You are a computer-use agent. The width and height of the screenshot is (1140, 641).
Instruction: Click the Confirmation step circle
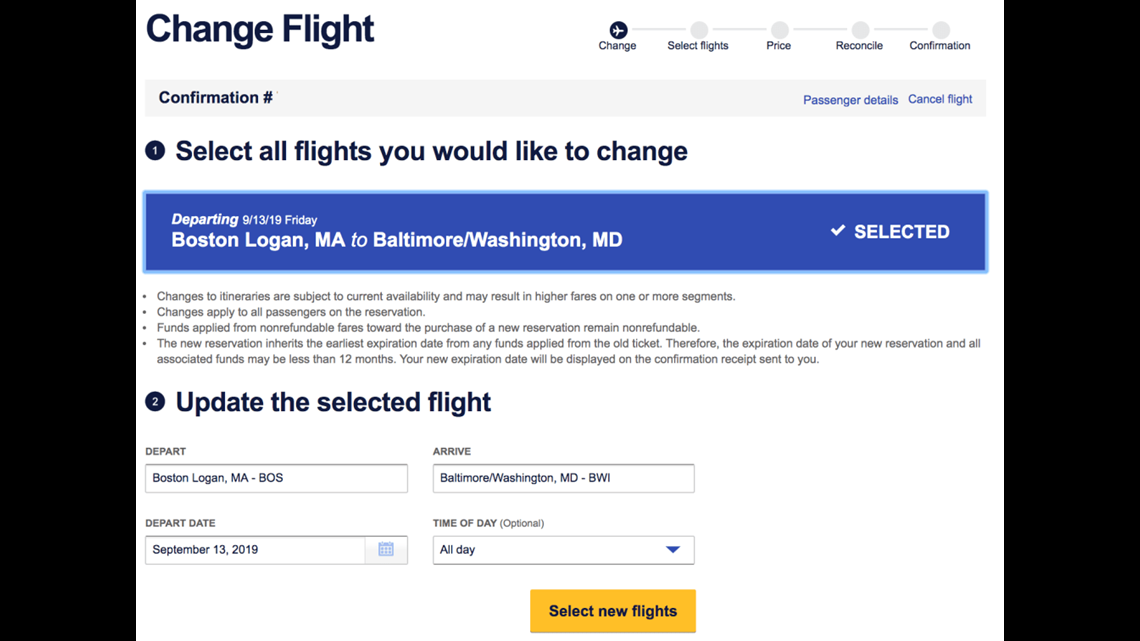coord(941,30)
